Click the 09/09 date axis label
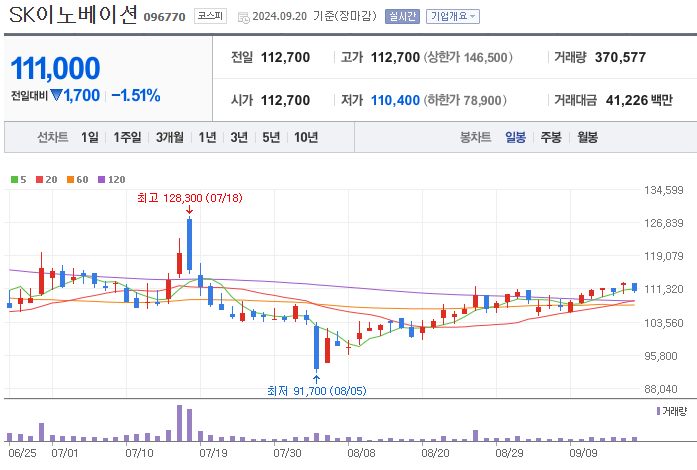 point(583,453)
